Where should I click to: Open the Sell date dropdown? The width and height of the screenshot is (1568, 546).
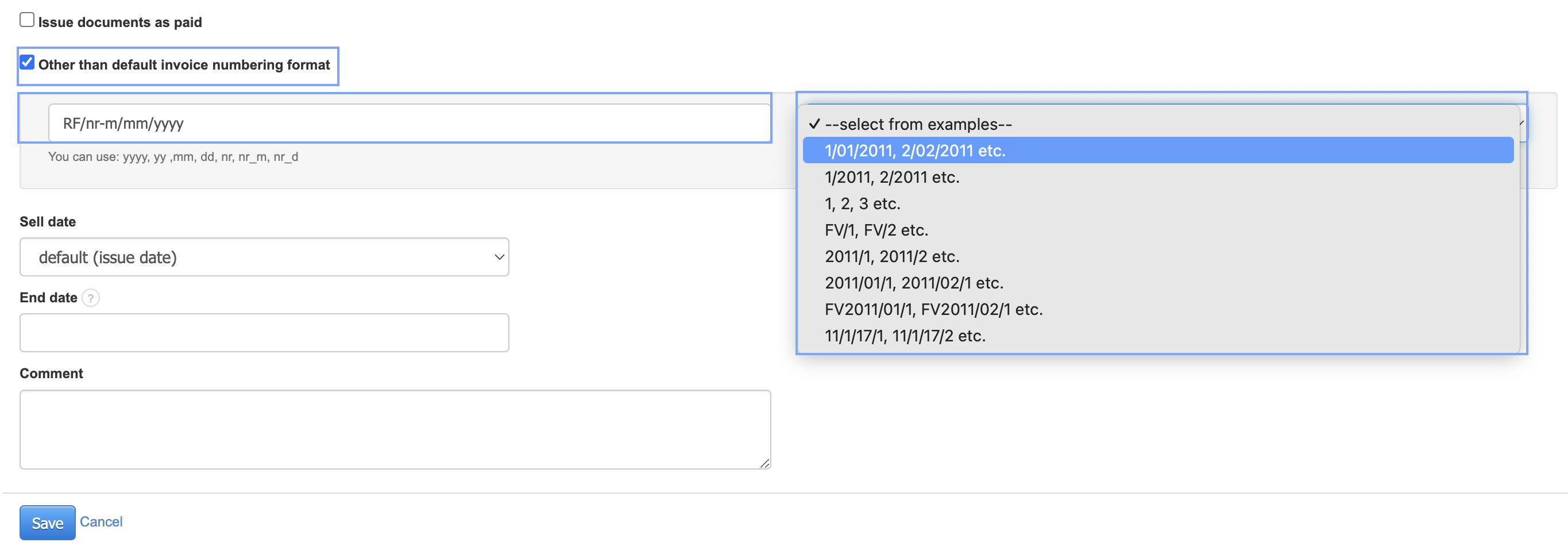[x=264, y=257]
